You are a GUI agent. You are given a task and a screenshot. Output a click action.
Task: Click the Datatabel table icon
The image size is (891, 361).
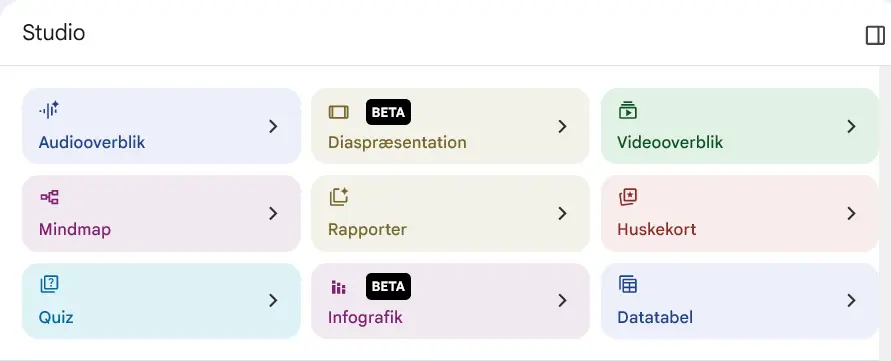pos(628,284)
